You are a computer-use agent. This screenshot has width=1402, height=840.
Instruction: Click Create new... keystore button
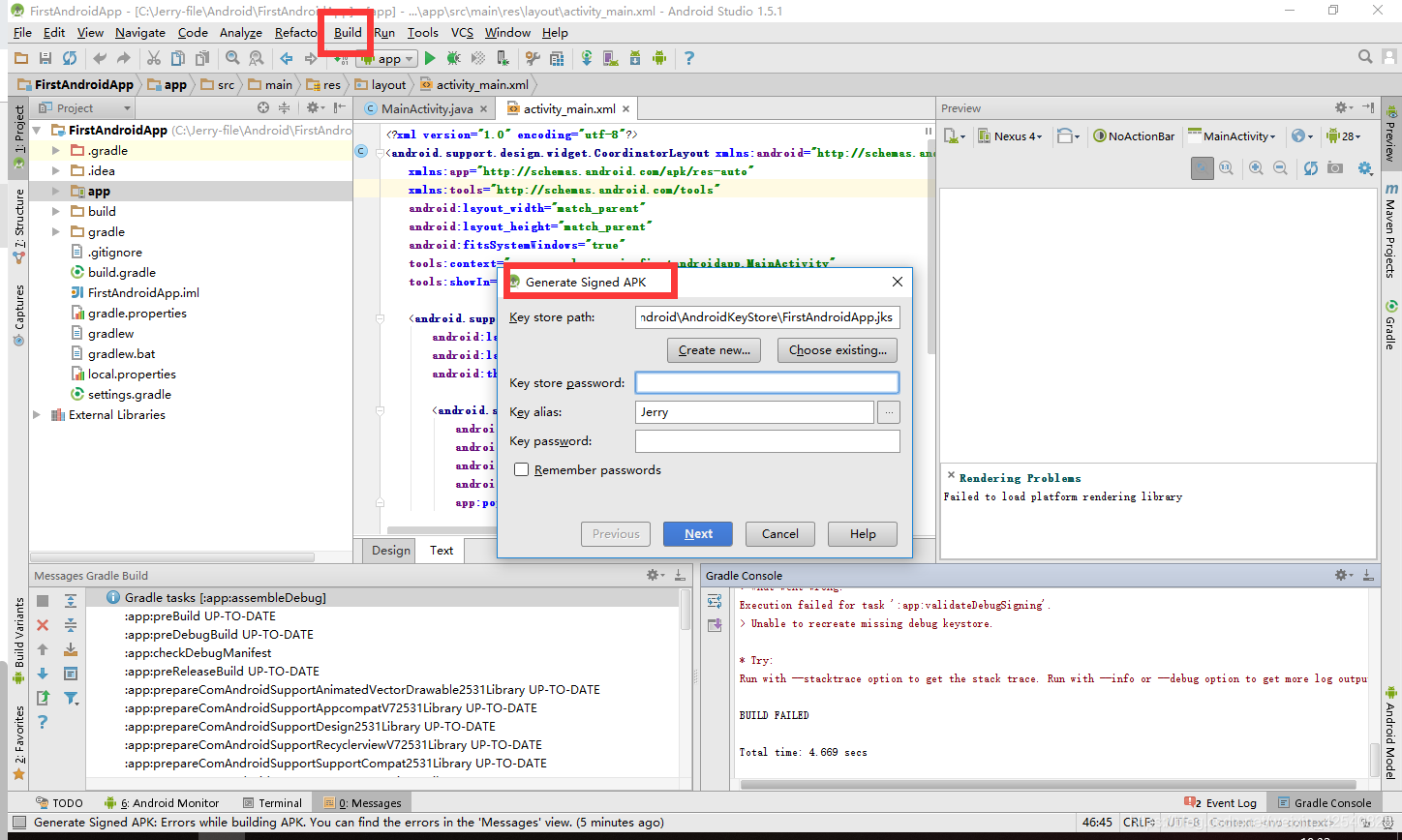(715, 349)
